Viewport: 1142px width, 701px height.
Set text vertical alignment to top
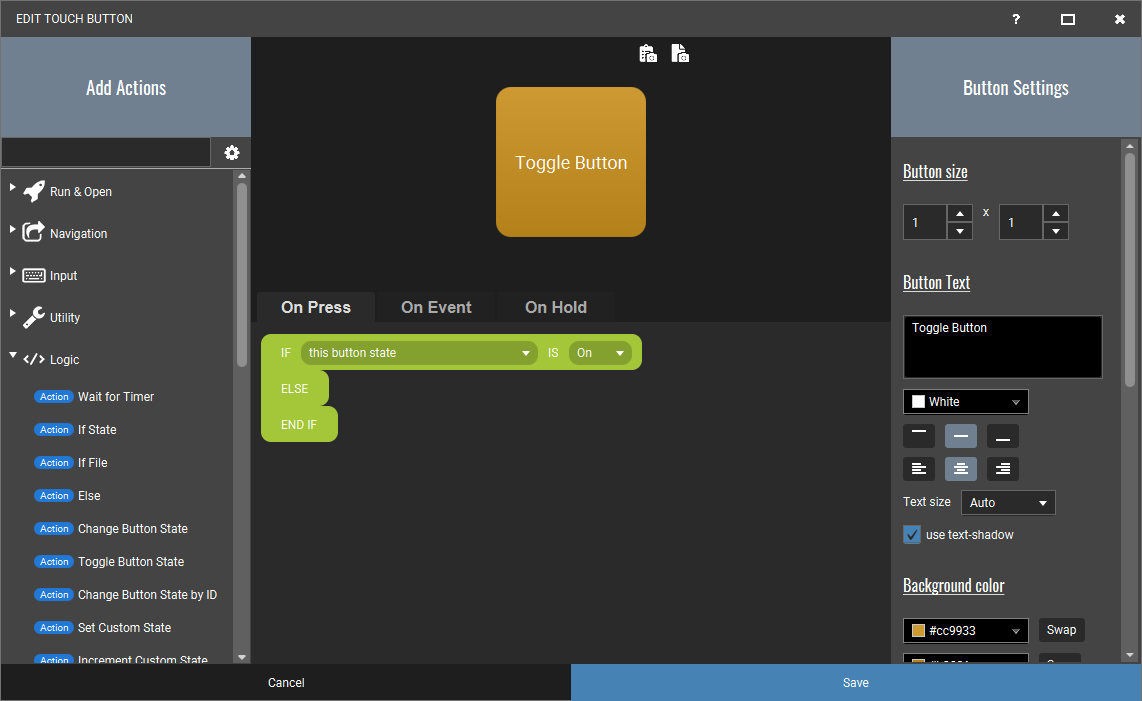919,436
